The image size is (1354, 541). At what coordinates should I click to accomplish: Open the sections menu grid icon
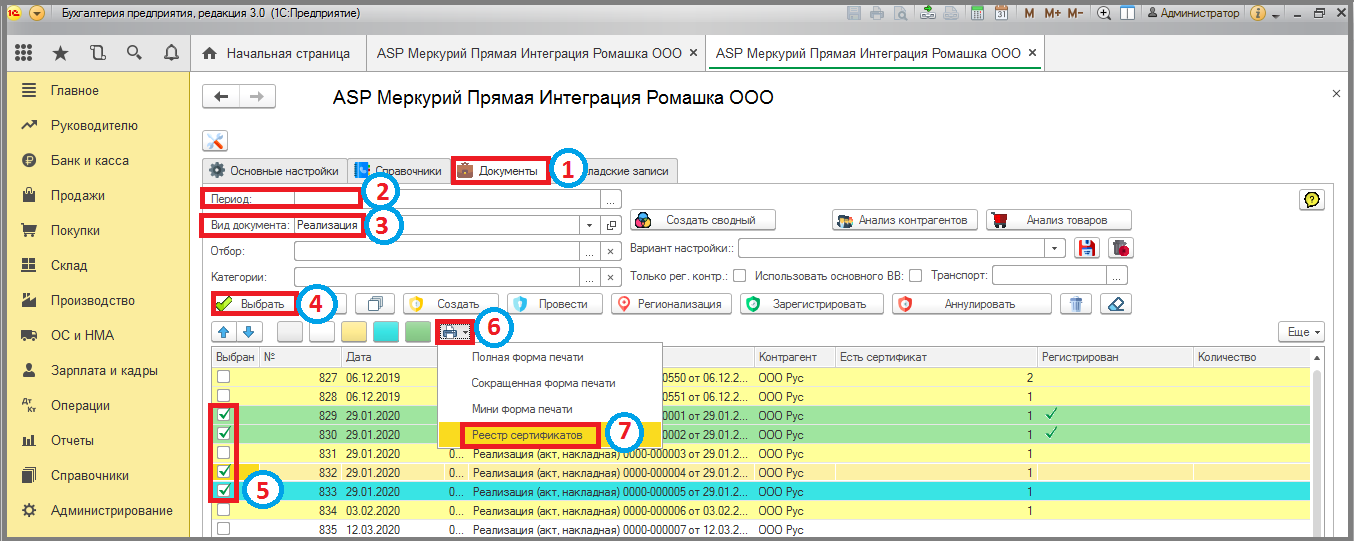tap(24, 53)
